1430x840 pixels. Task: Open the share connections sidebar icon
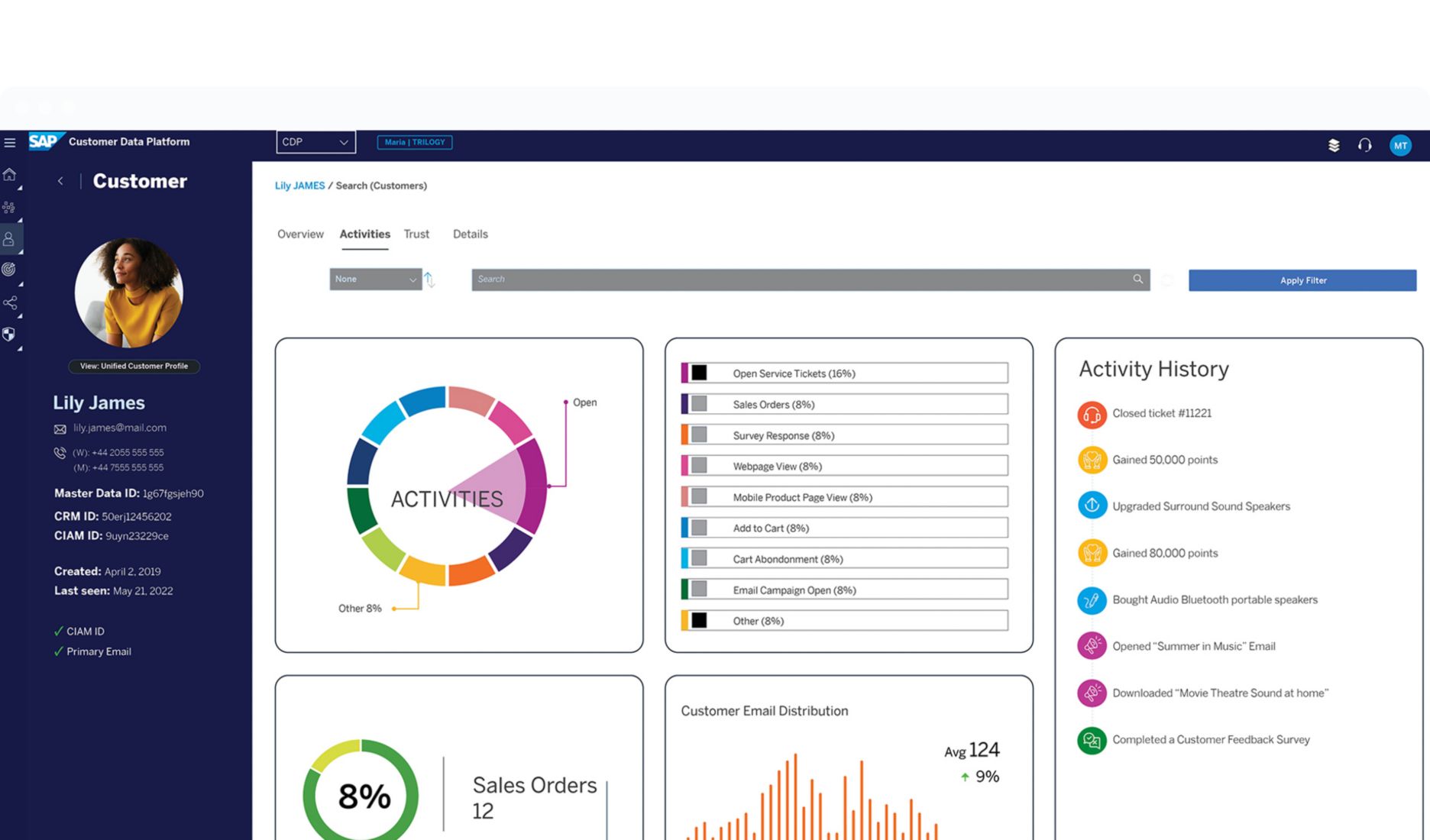point(10,303)
